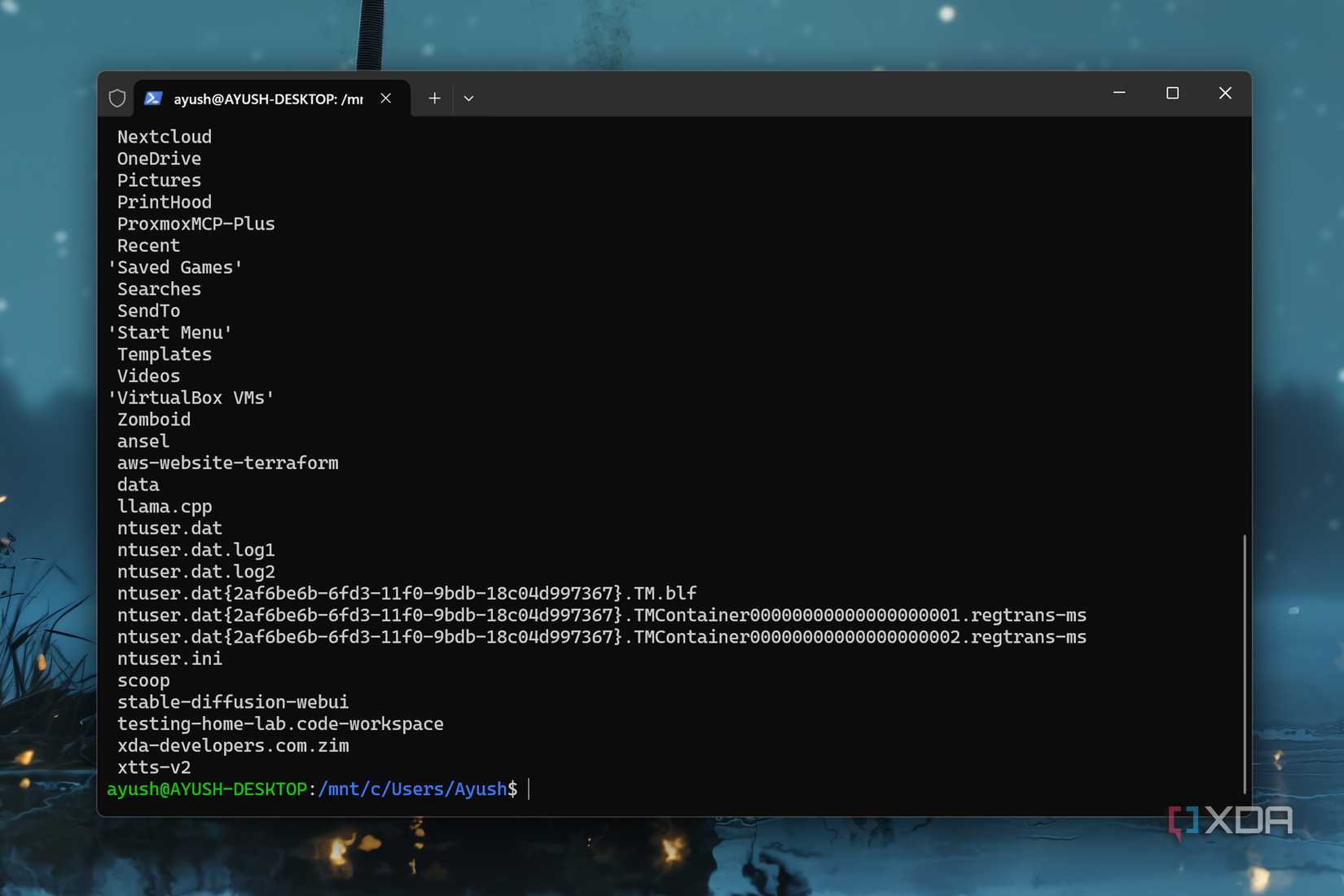
Task: Click the Videos entry
Action: pos(148,376)
